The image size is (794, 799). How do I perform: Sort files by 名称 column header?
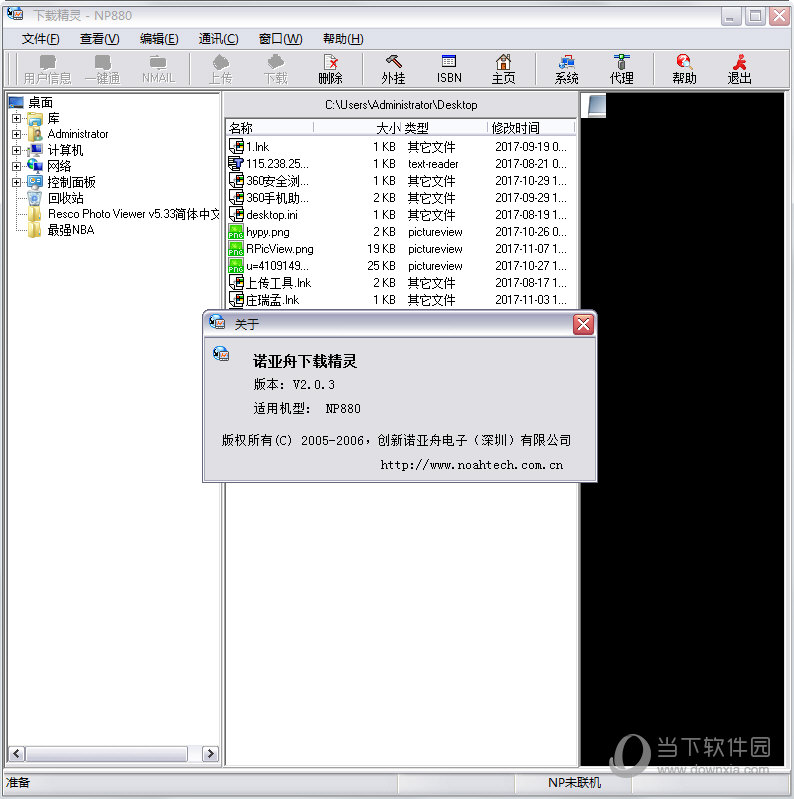click(x=270, y=127)
